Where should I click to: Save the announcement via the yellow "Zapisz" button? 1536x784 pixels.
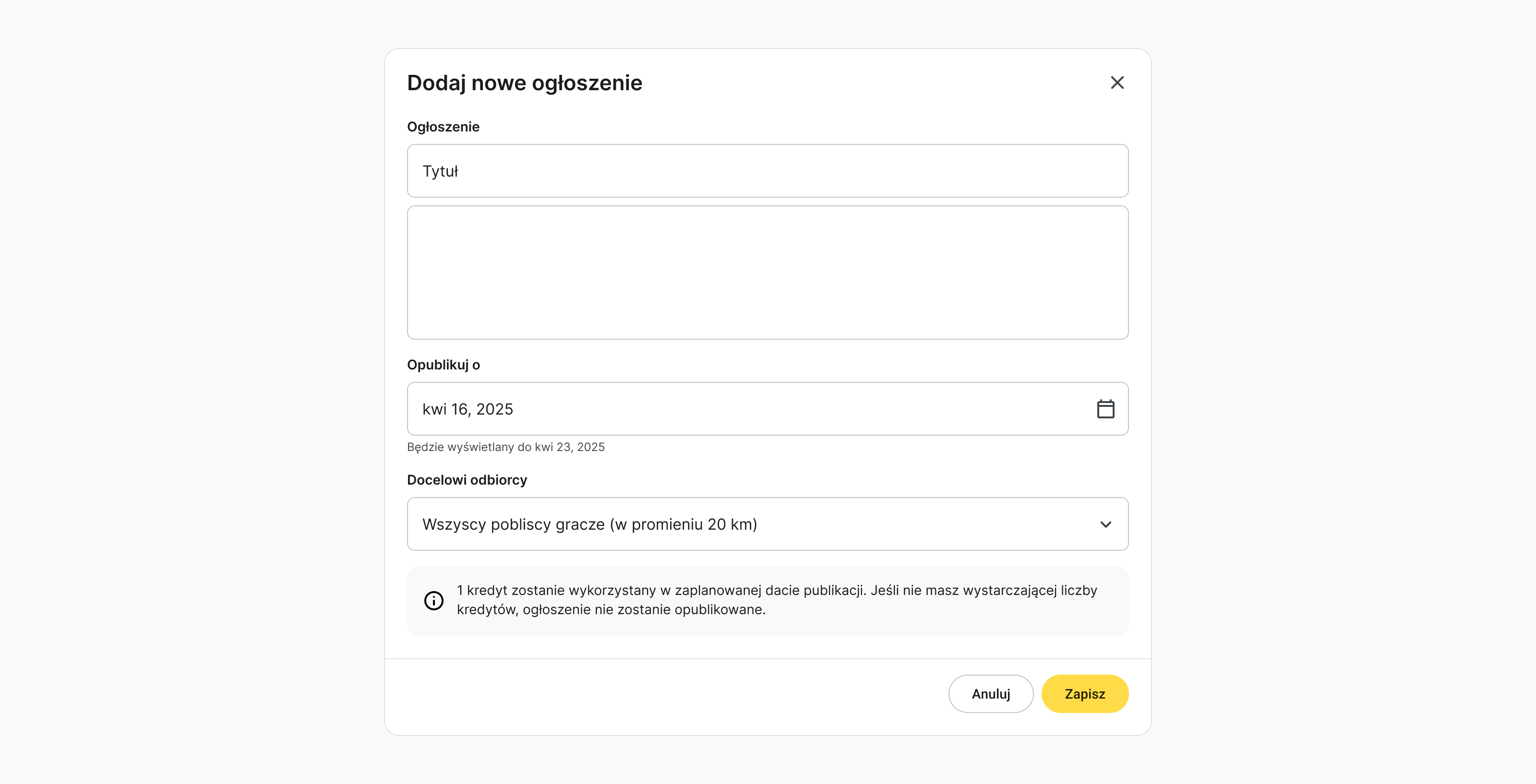1085,693
